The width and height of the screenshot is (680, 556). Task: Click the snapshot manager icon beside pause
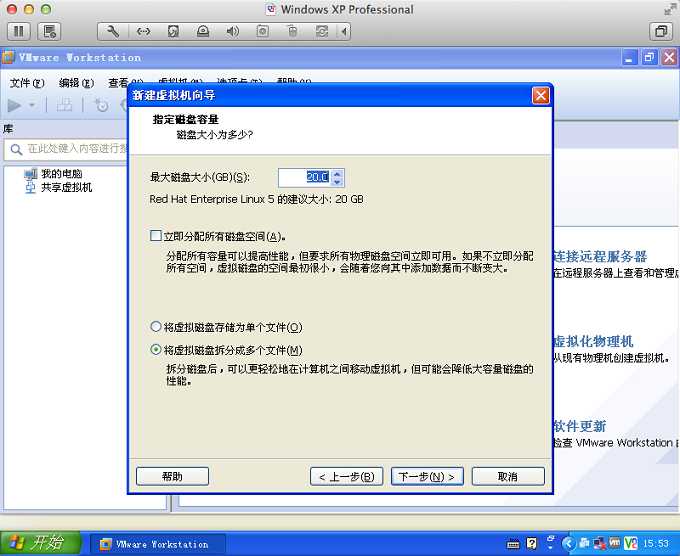49,31
